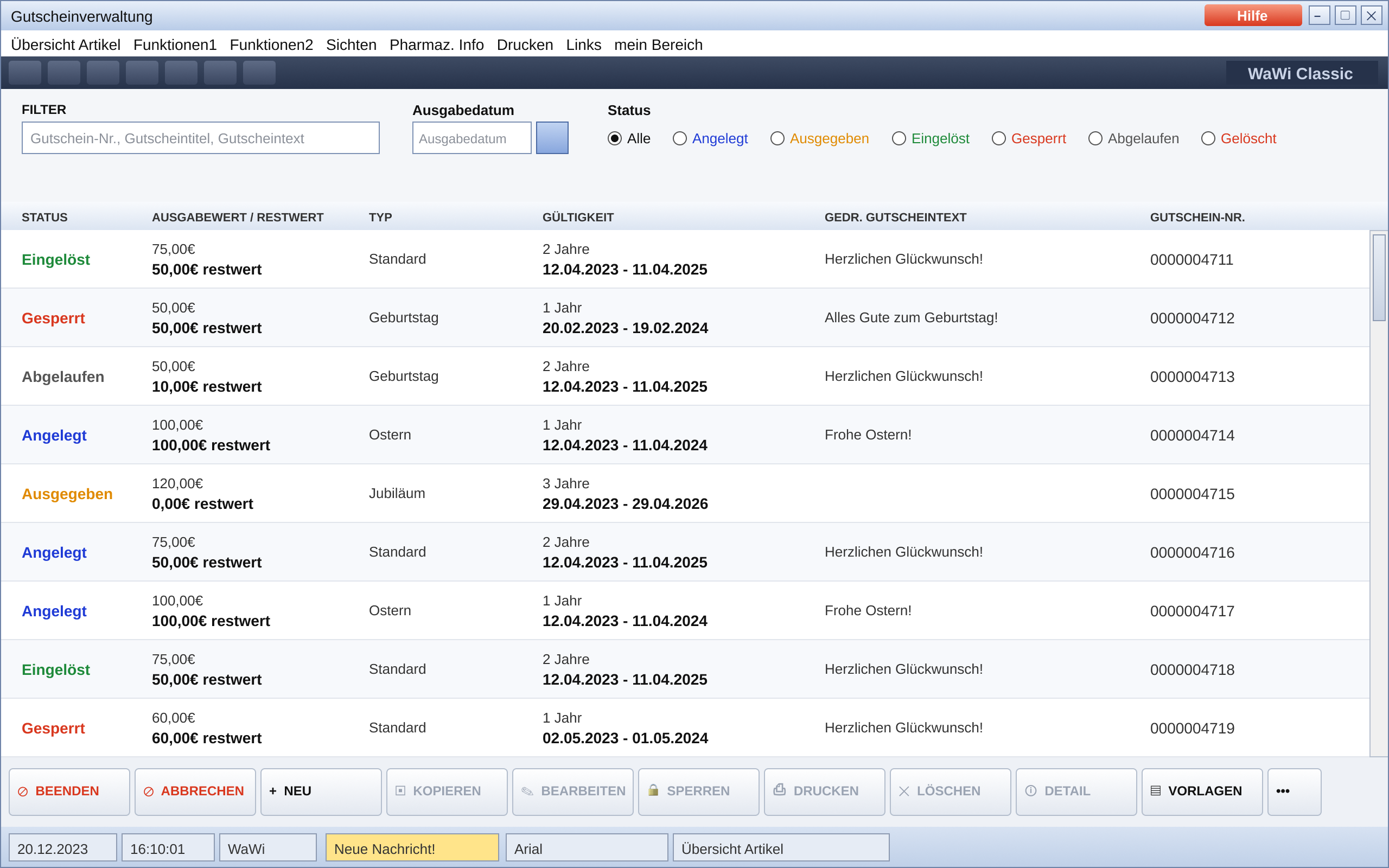This screenshot has width=1389, height=868.
Task: Select voucher number 0000004715
Action: 1192,494
